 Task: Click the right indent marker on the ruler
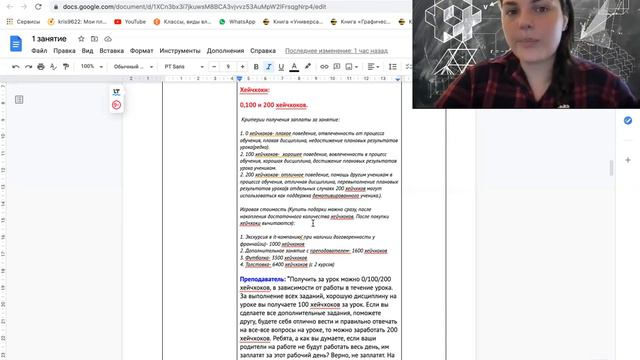(398, 79)
